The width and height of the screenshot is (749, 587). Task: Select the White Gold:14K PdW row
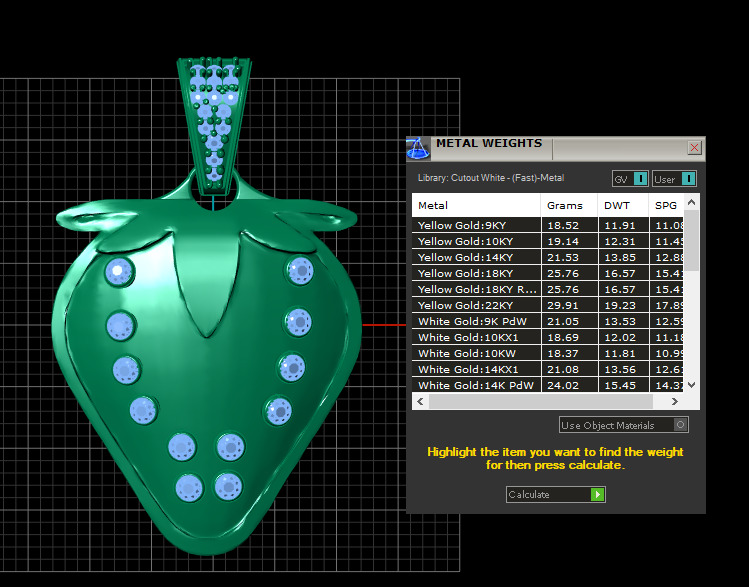pos(547,385)
